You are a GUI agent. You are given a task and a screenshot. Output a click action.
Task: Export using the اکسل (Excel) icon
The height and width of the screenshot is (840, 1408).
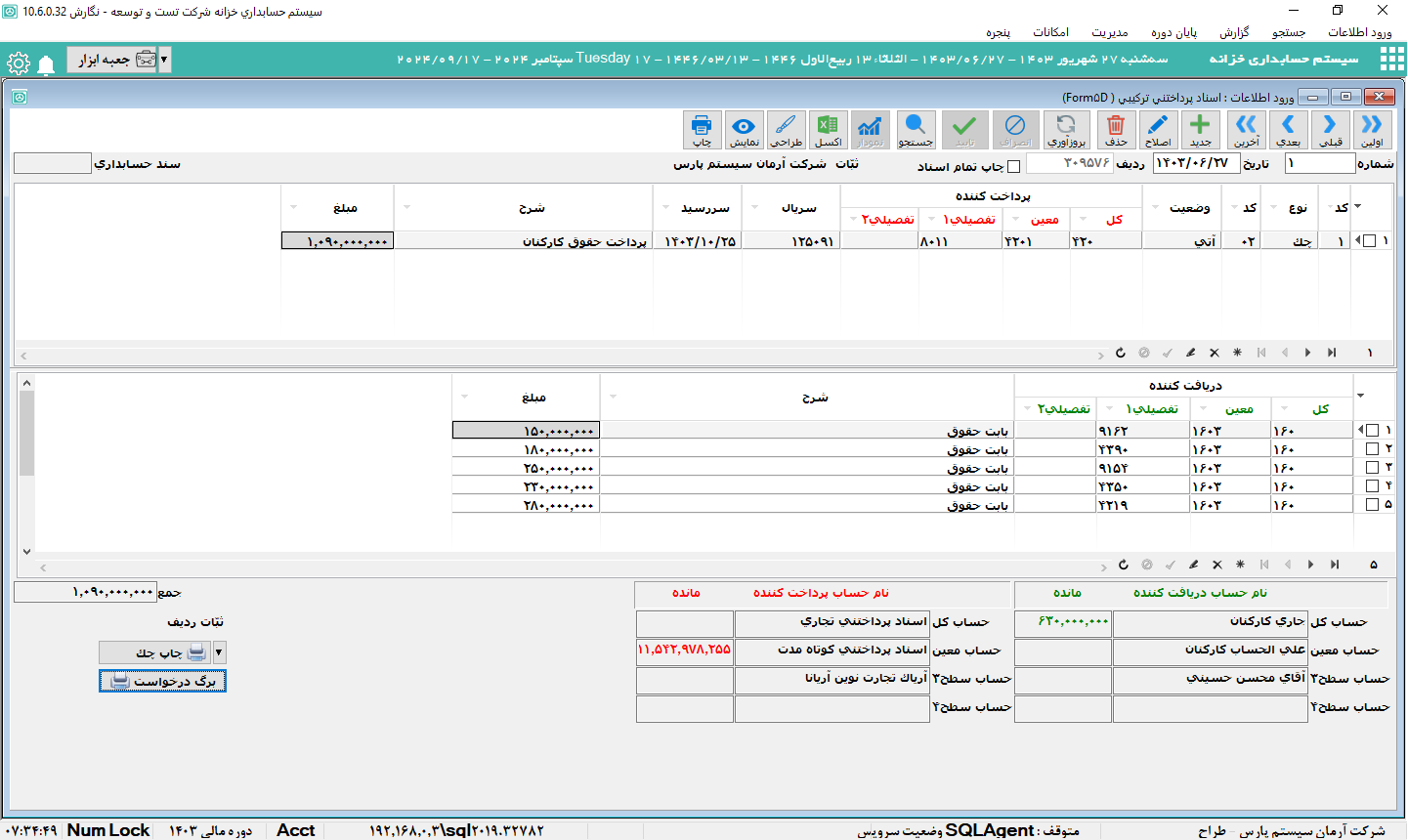[828, 130]
